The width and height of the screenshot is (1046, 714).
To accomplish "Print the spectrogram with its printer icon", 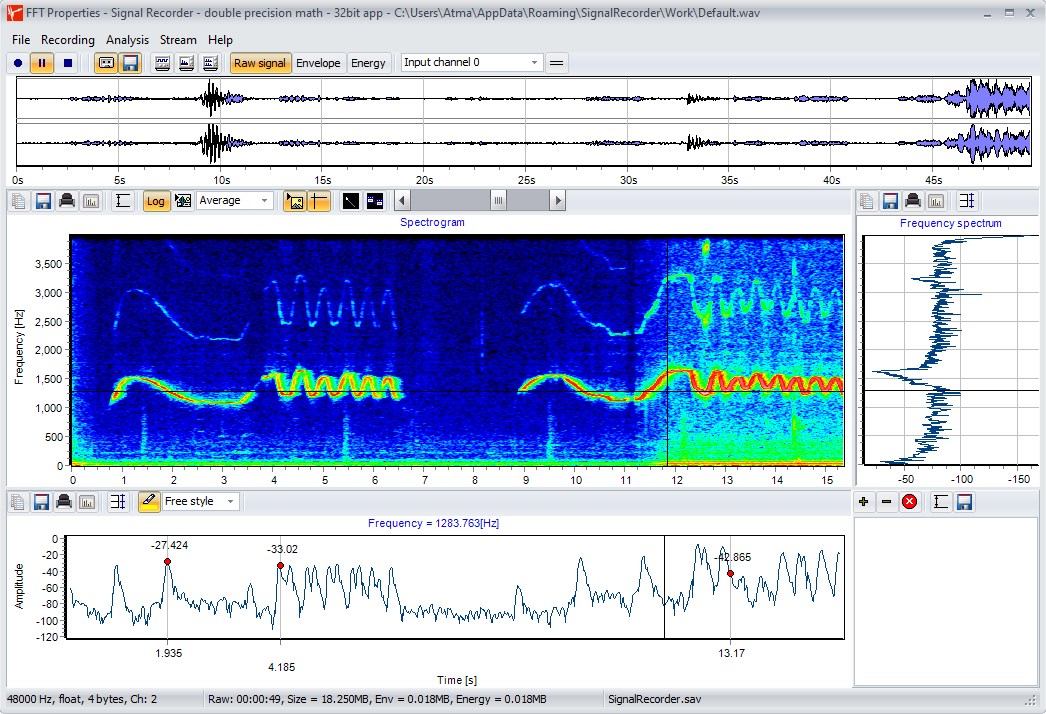I will coord(67,201).
